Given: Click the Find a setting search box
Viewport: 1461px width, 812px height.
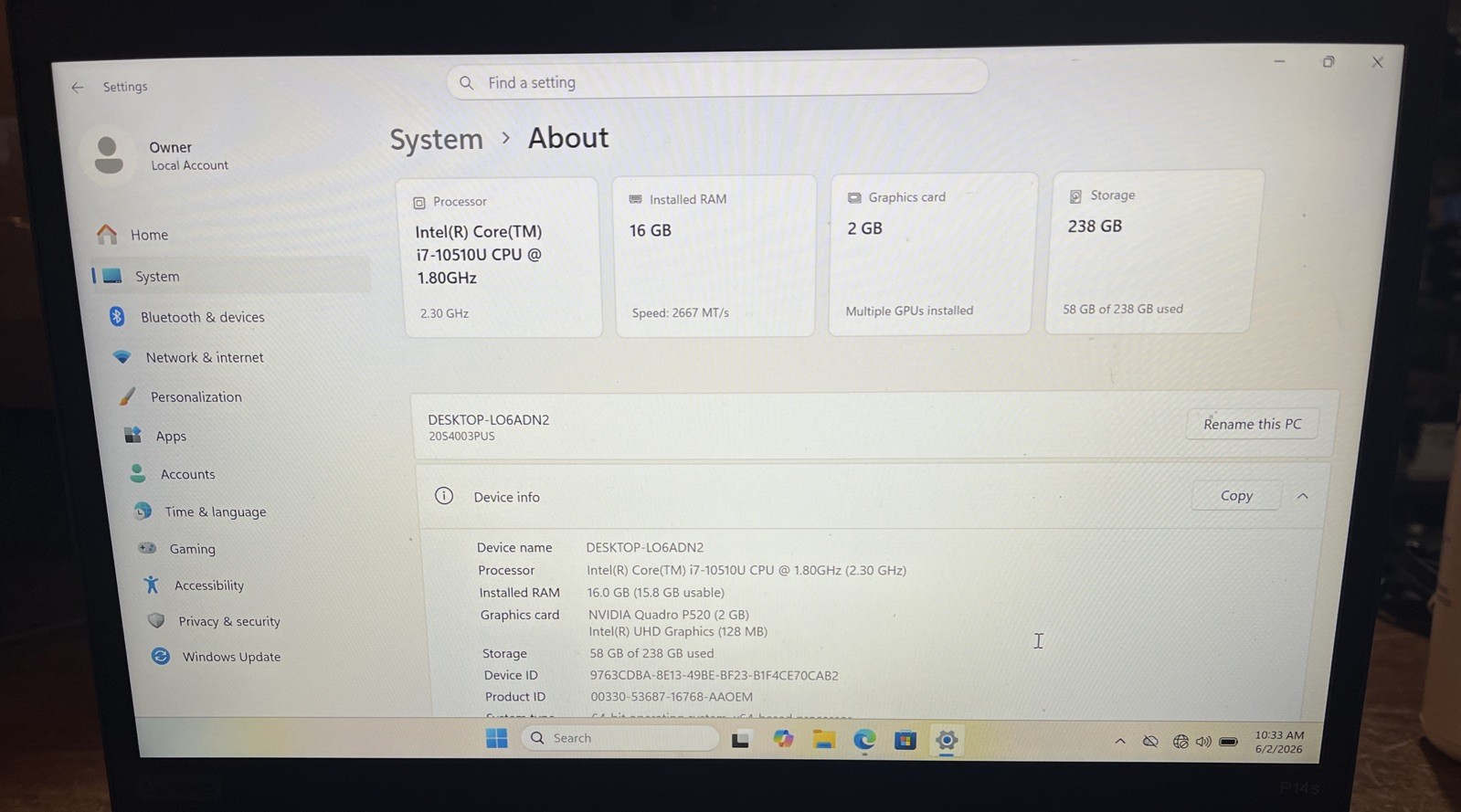Looking at the screenshot, I should (x=717, y=80).
